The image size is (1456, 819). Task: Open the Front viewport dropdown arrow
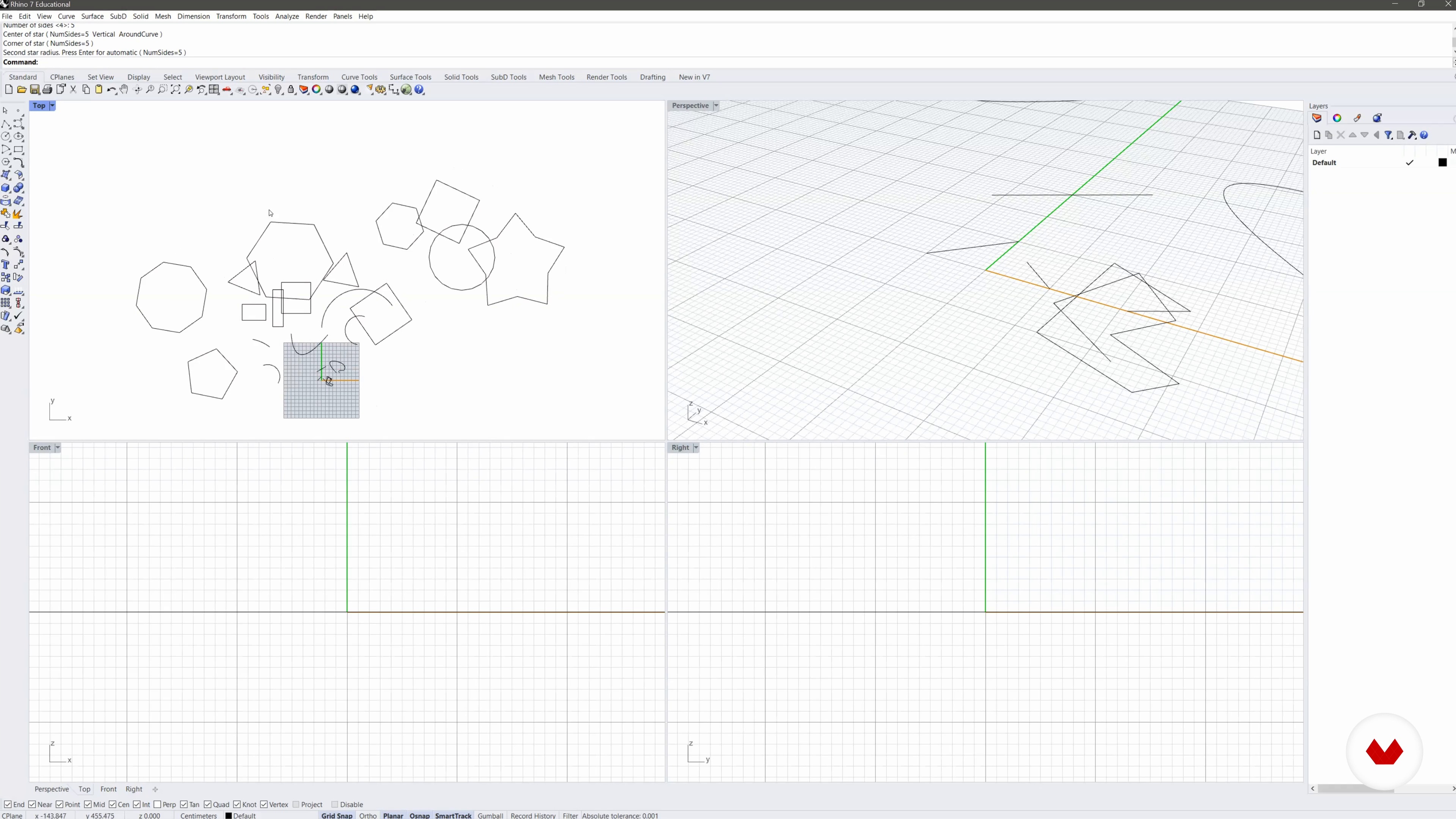(x=57, y=448)
